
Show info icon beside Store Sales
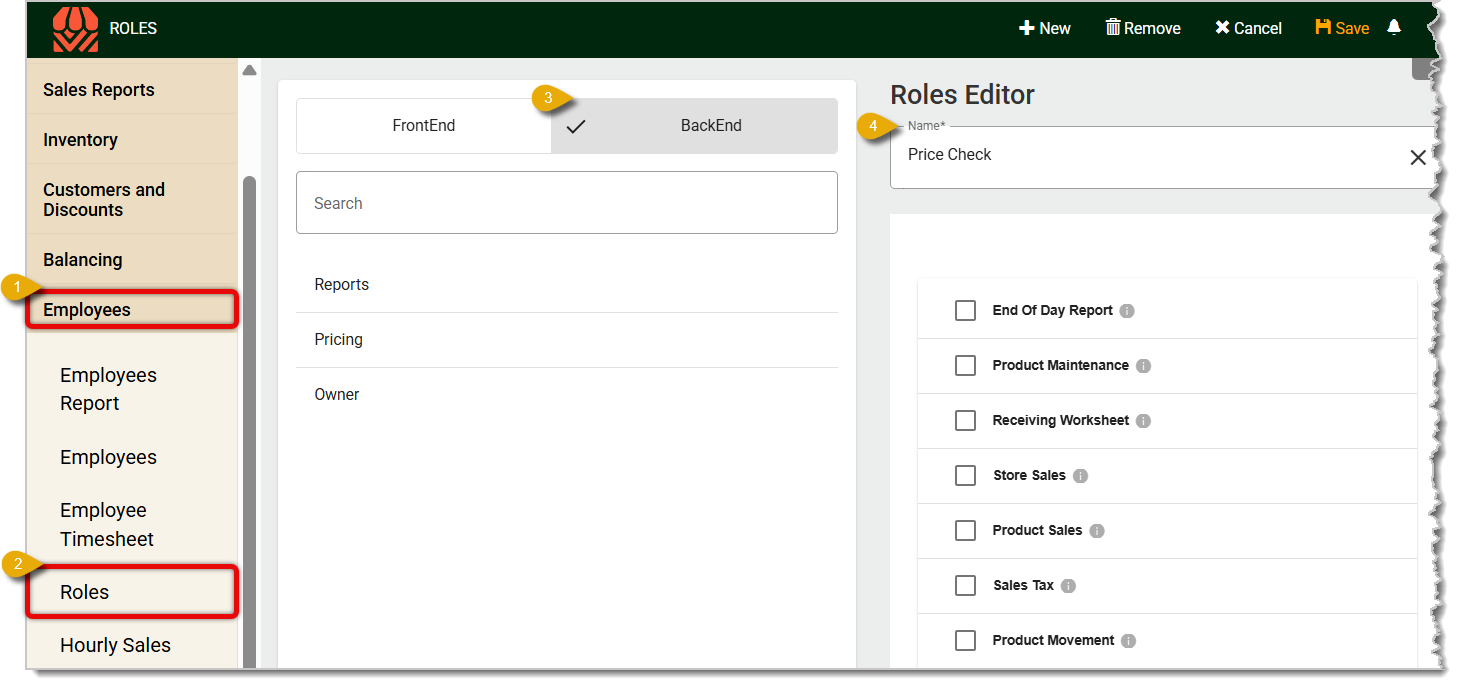[x=1080, y=476]
